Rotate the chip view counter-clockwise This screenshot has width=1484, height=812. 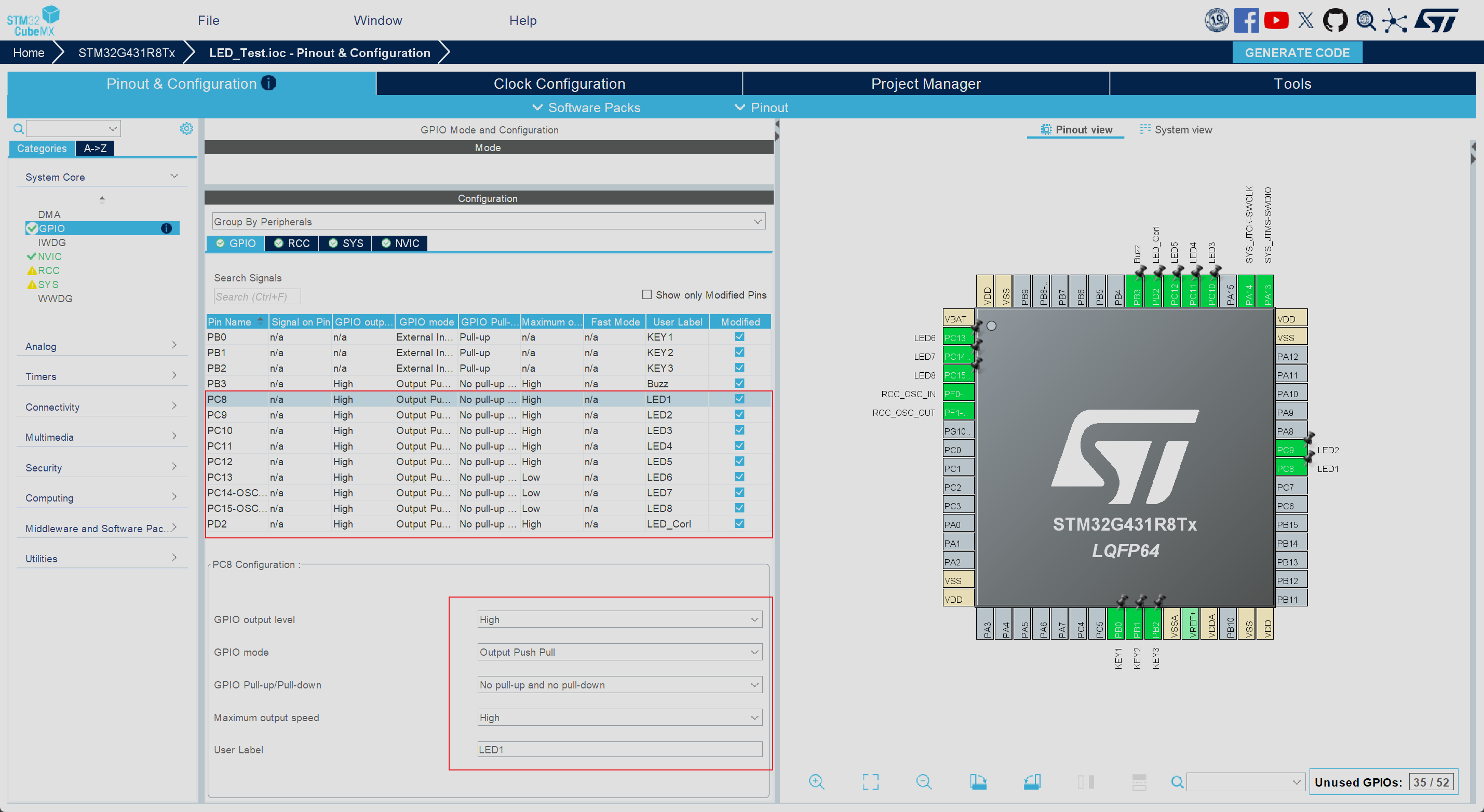coord(1032,781)
